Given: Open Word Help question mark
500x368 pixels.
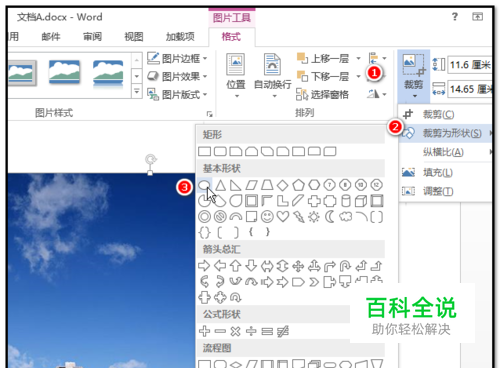Looking at the screenshot, I should coord(455,17).
